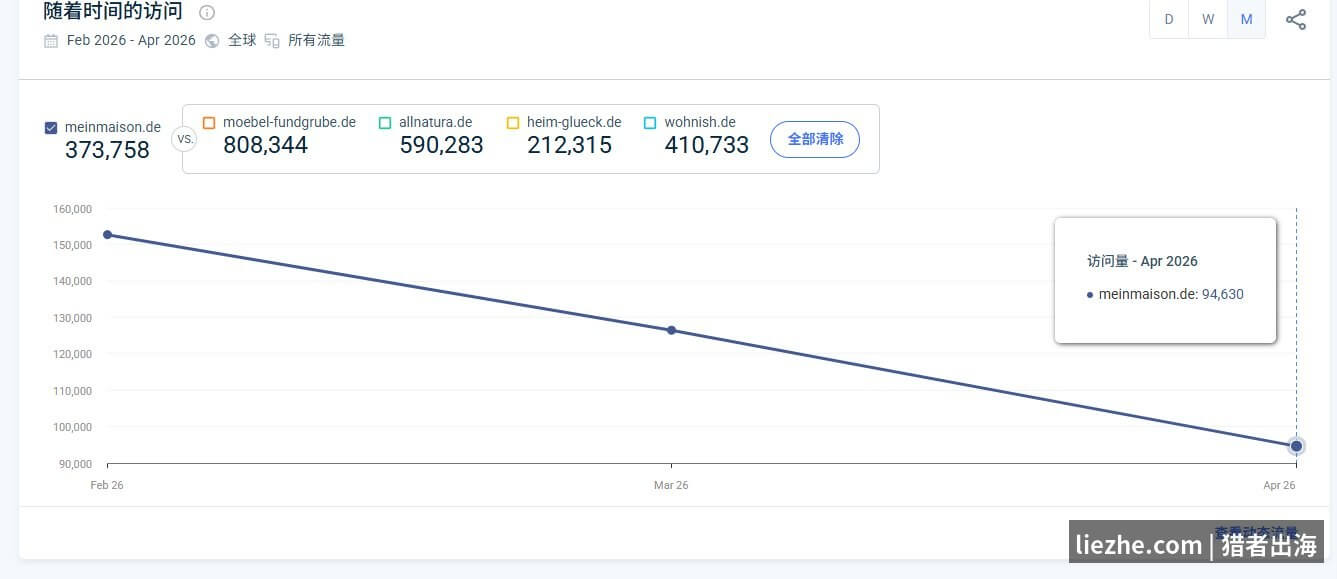This screenshot has width=1337, height=579.
Task: Tick the wohnish.de checkbox
Action: pyautogui.click(x=650, y=123)
